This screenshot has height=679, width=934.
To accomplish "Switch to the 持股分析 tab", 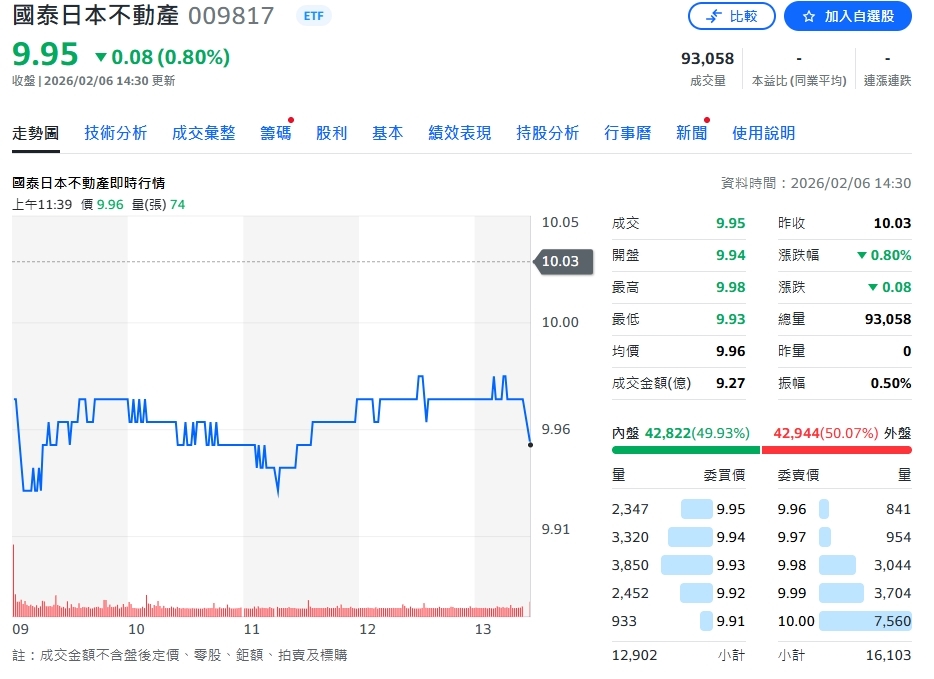I will click(547, 131).
